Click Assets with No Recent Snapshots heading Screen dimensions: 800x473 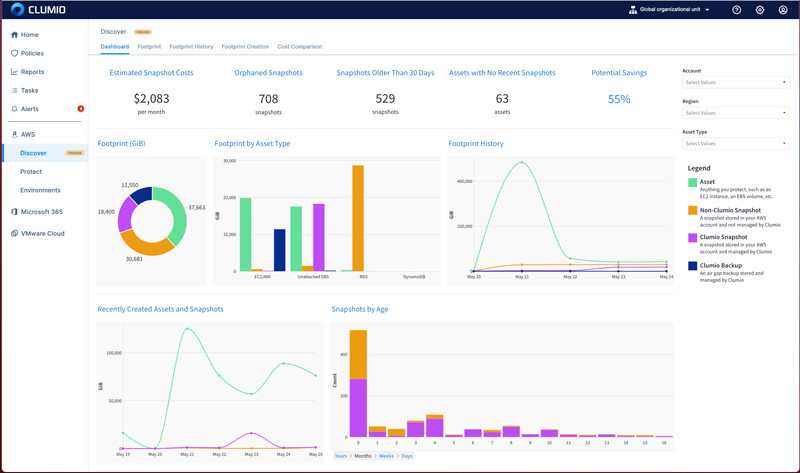tap(502, 73)
